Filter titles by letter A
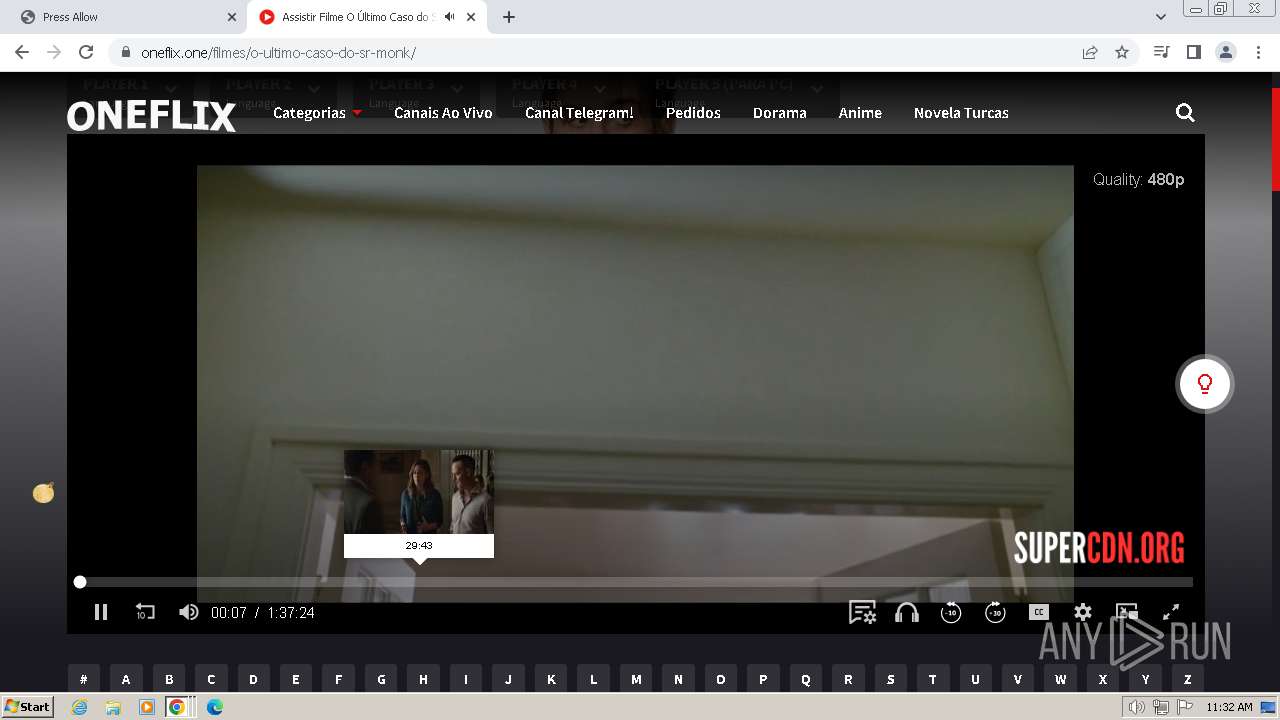Image resolution: width=1280 pixels, height=720 pixels. [x=126, y=679]
